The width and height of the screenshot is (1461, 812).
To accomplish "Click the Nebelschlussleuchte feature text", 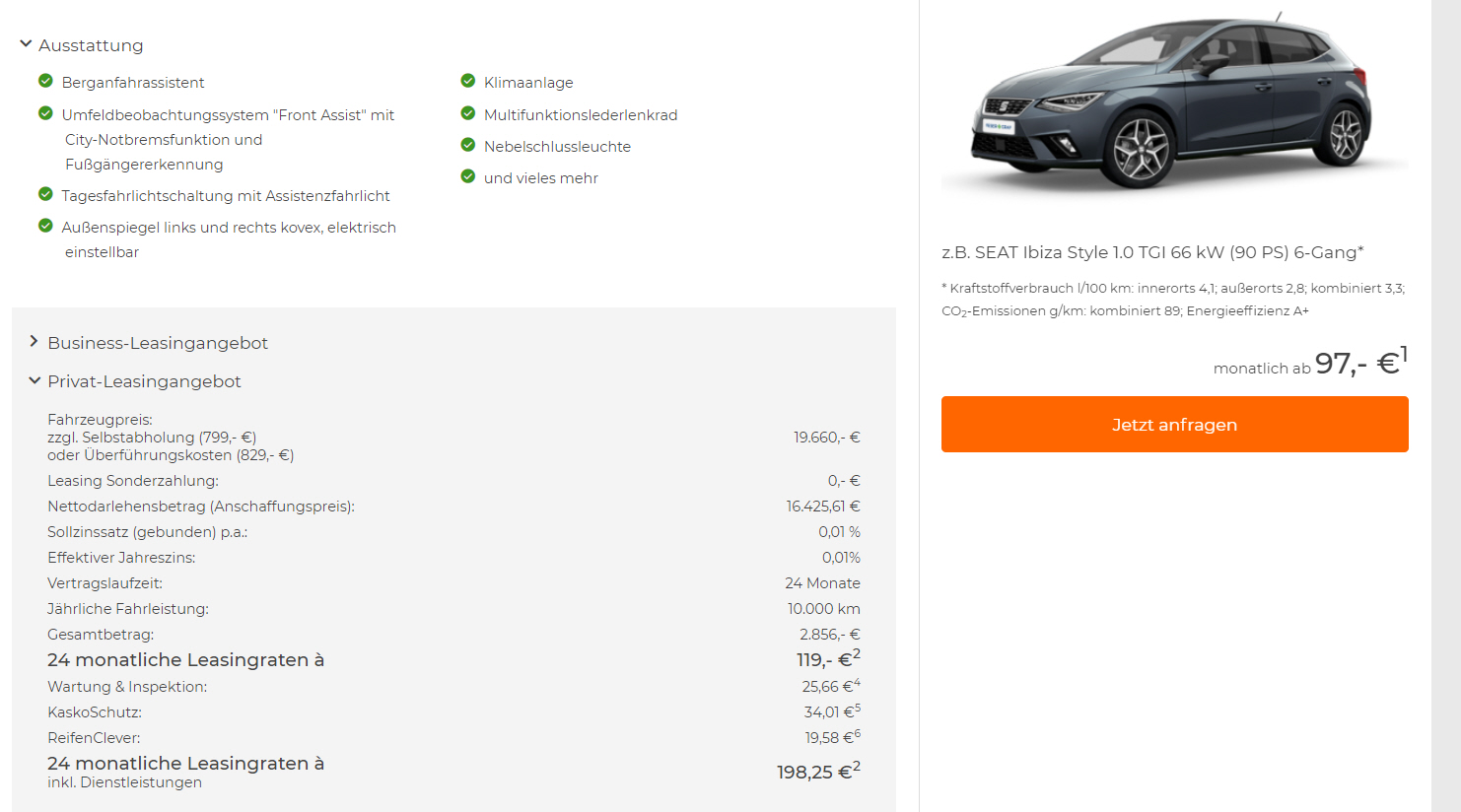I will pyautogui.click(x=557, y=147).
